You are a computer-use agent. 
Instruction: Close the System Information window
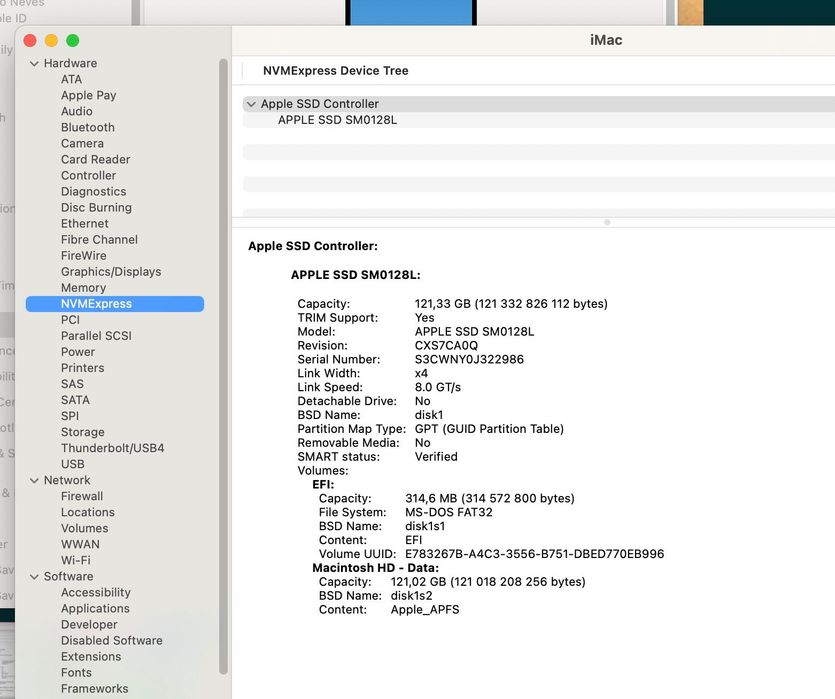pos(30,40)
